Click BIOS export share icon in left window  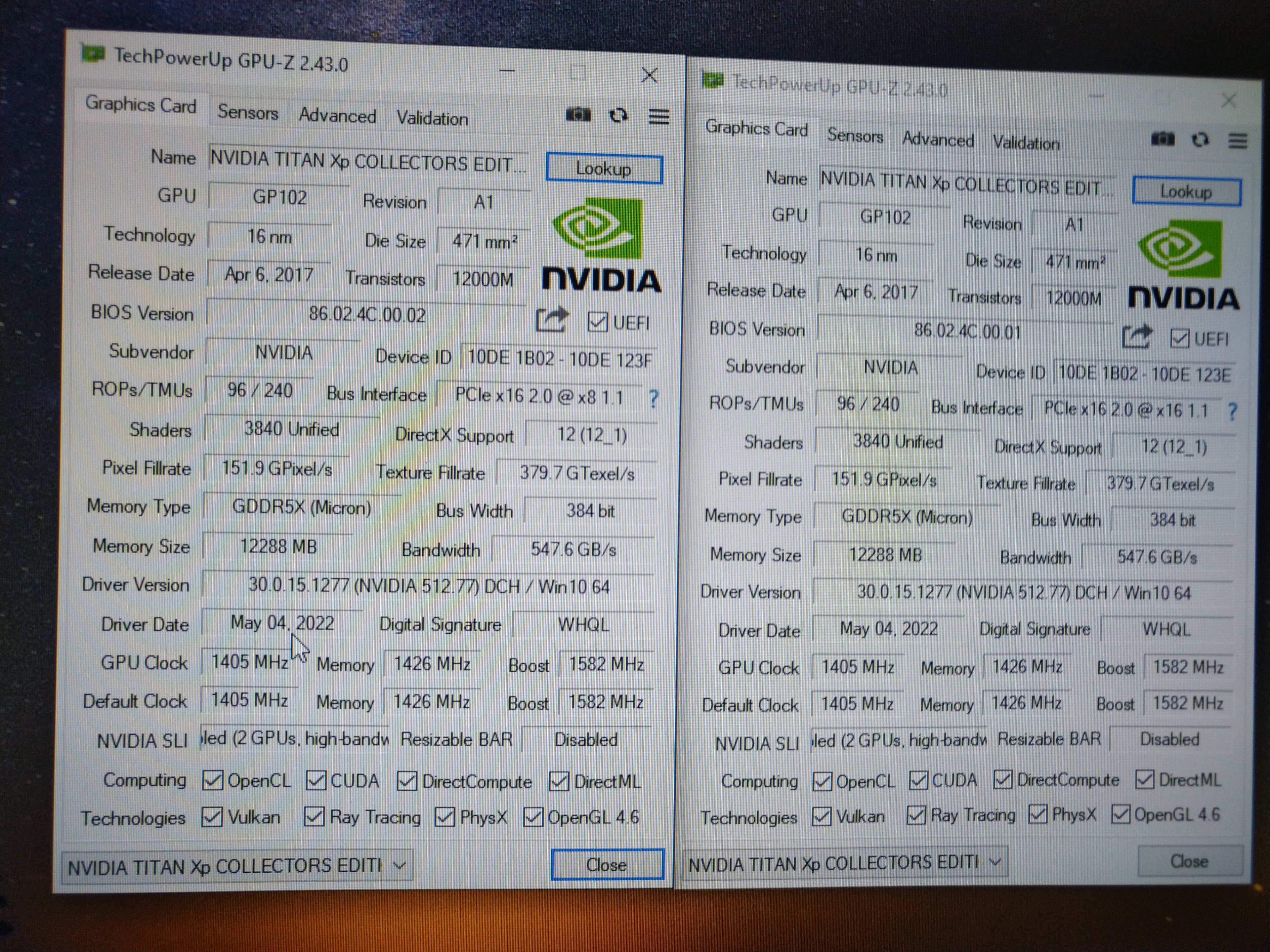click(551, 320)
